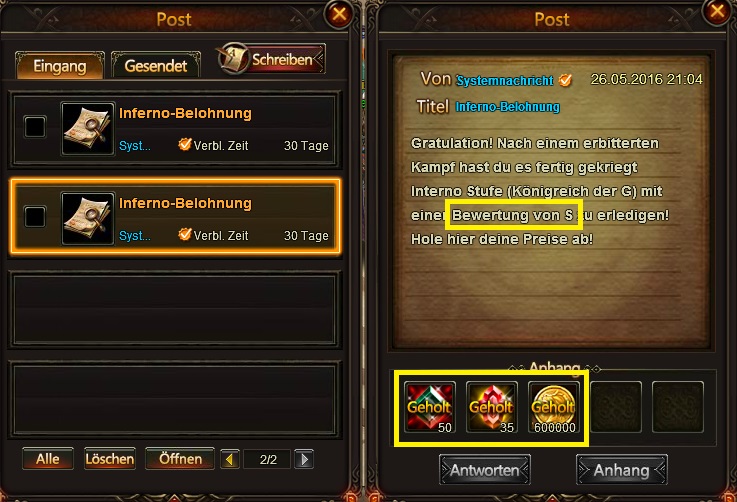Click the Anhang button to collect attachments
Image resolution: width=737 pixels, height=502 pixels.
click(621, 470)
